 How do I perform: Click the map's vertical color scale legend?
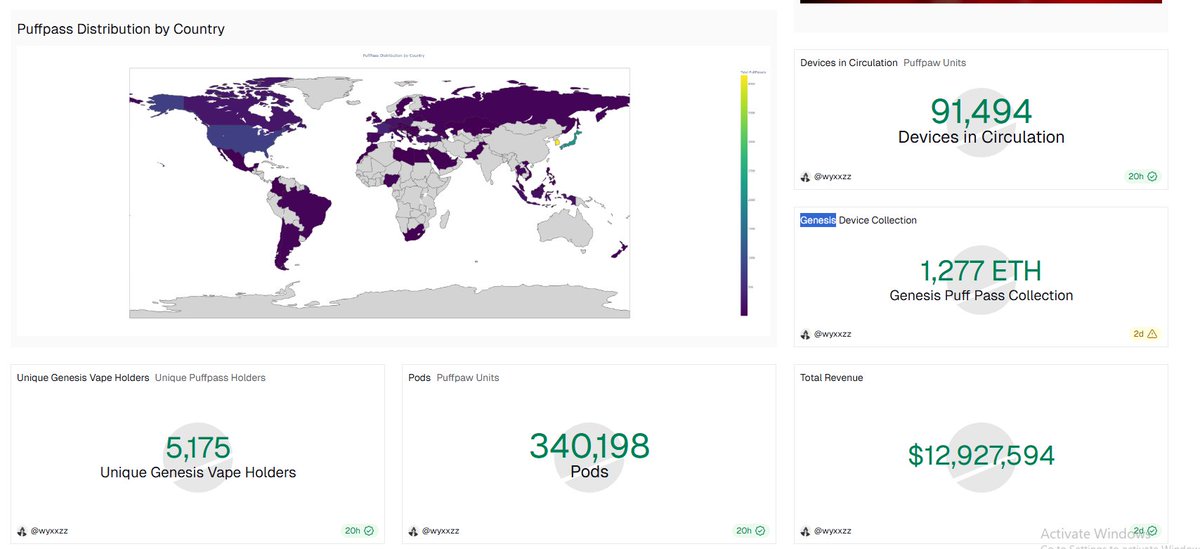pyautogui.click(x=743, y=196)
